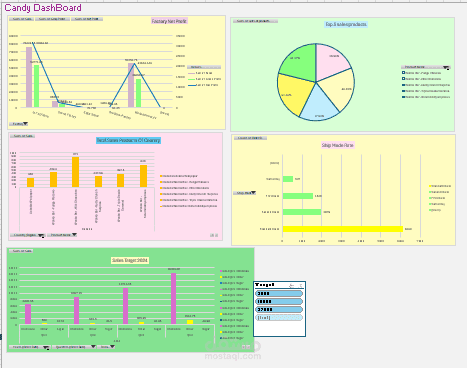Select Target slicer item directly above (blank)
Viewport: 467px width, 368px height.
(x=279, y=310)
